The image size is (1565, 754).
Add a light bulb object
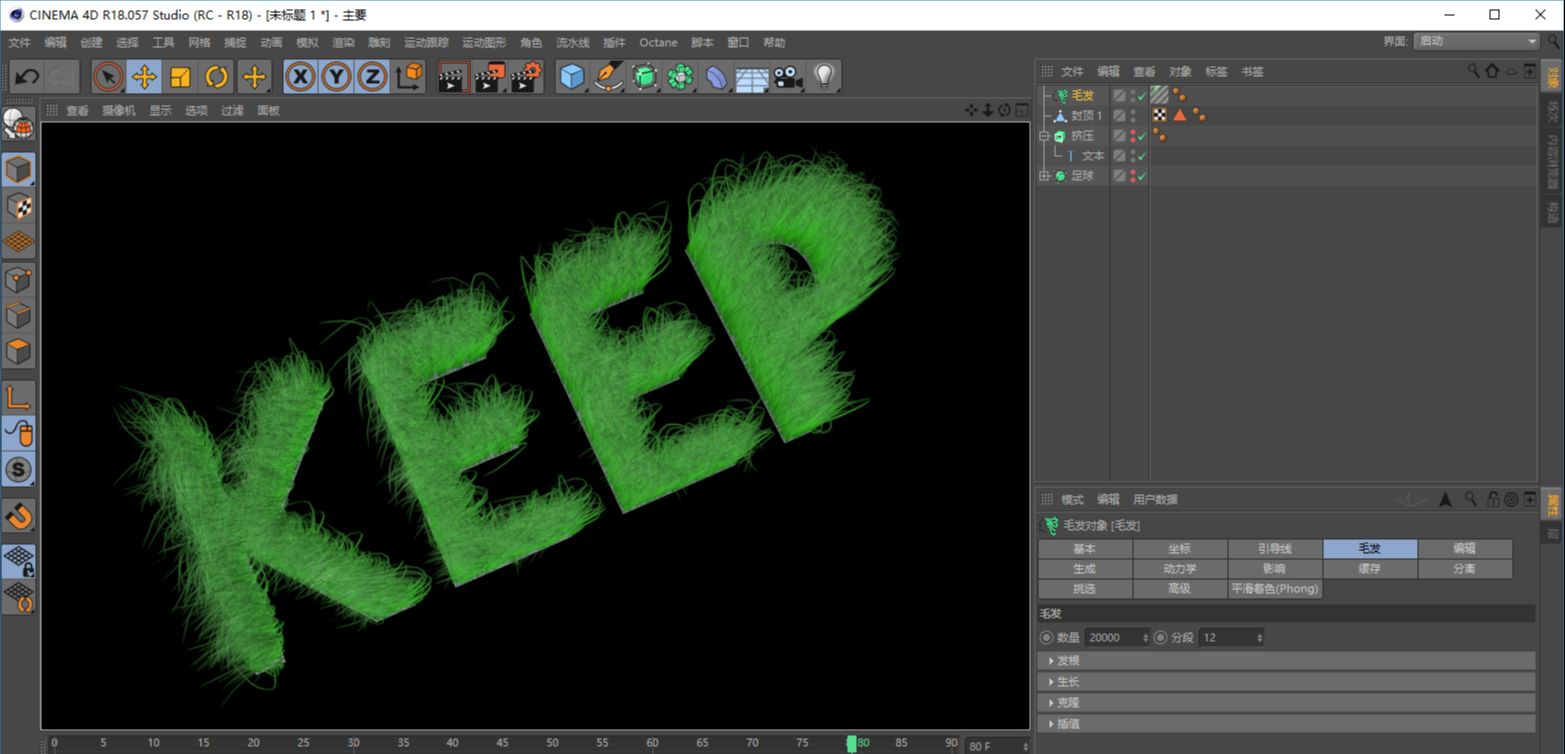point(824,77)
